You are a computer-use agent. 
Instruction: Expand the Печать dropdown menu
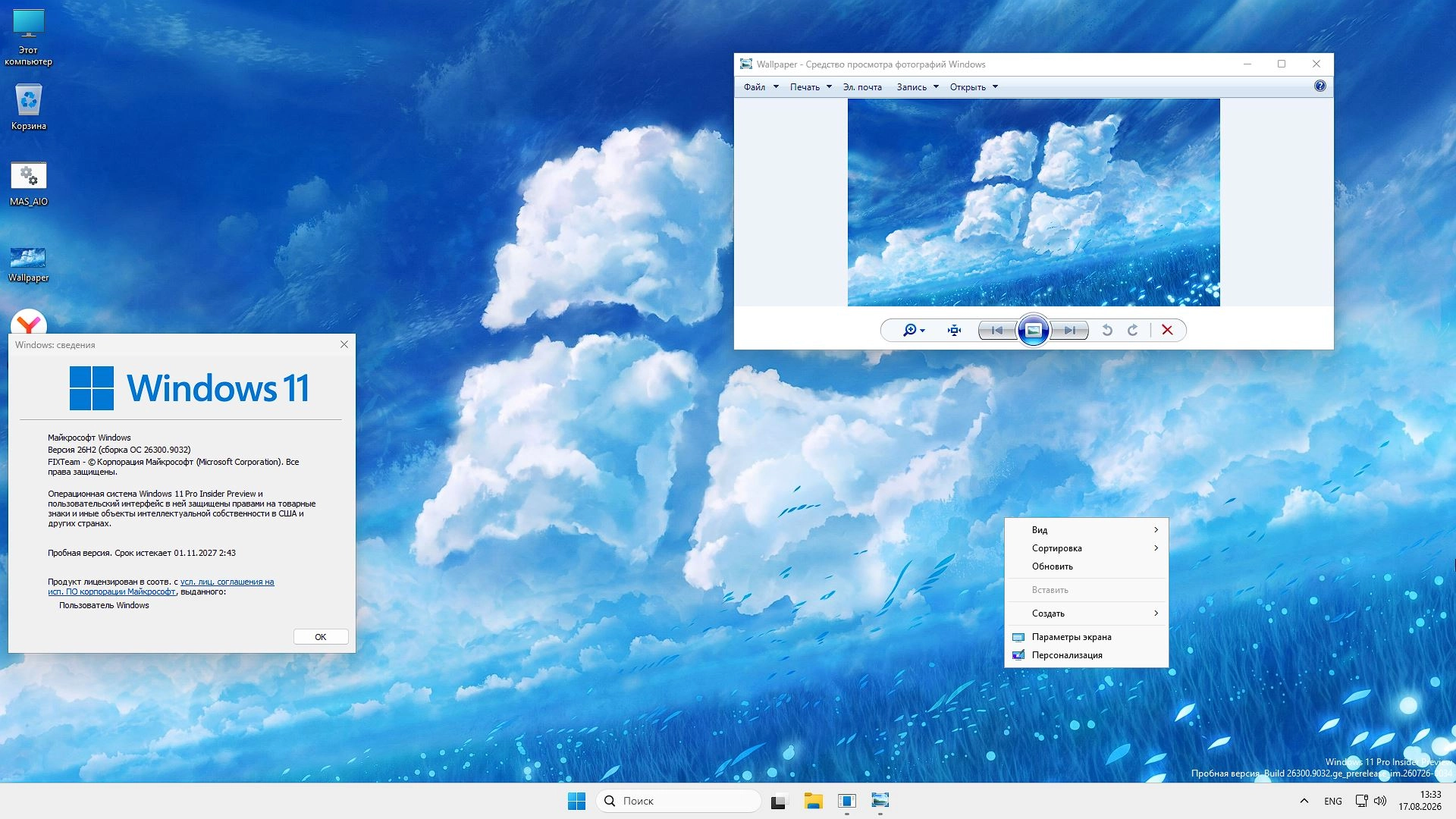click(x=811, y=87)
